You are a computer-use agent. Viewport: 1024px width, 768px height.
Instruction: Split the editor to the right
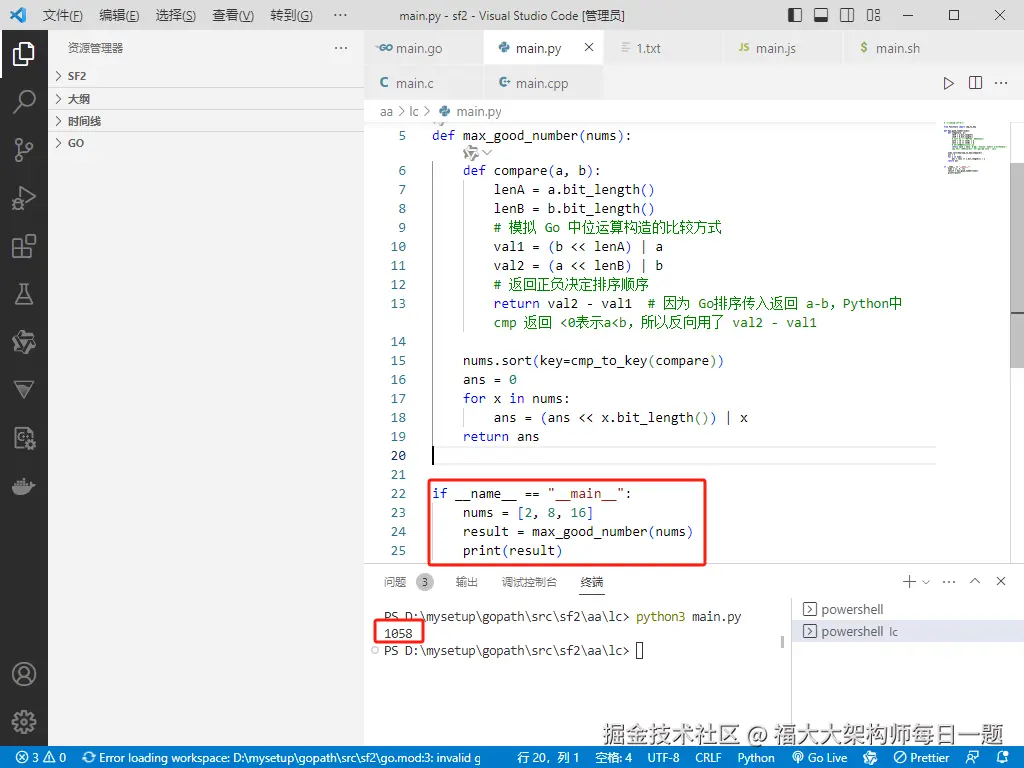975,83
